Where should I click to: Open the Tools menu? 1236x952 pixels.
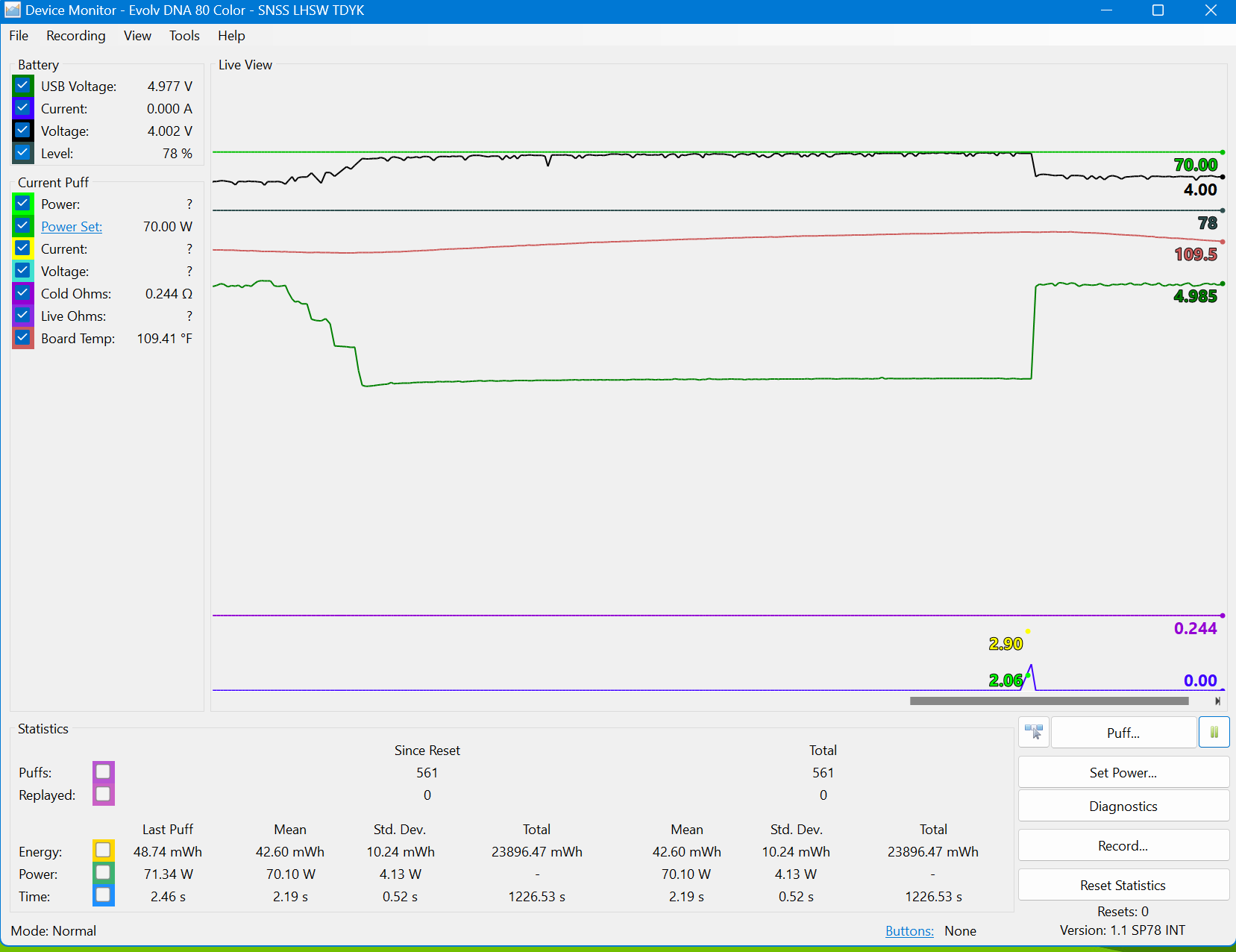click(184, 36)
